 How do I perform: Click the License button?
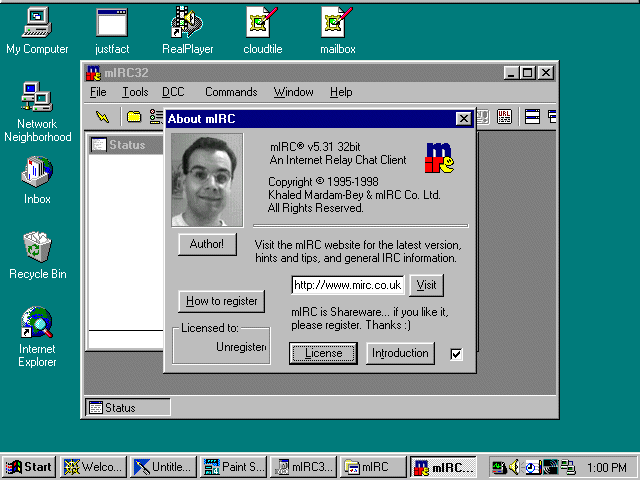click(323, 353)
